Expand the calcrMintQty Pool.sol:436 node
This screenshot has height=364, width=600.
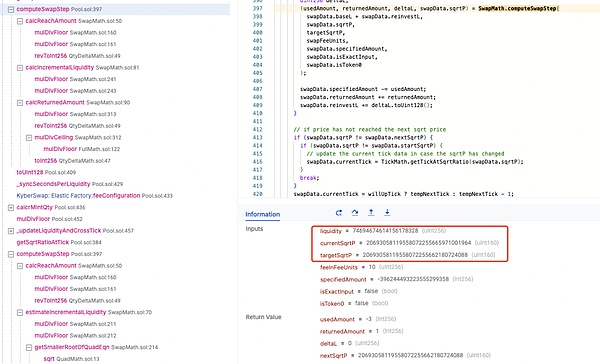click(x=11, y=207)
